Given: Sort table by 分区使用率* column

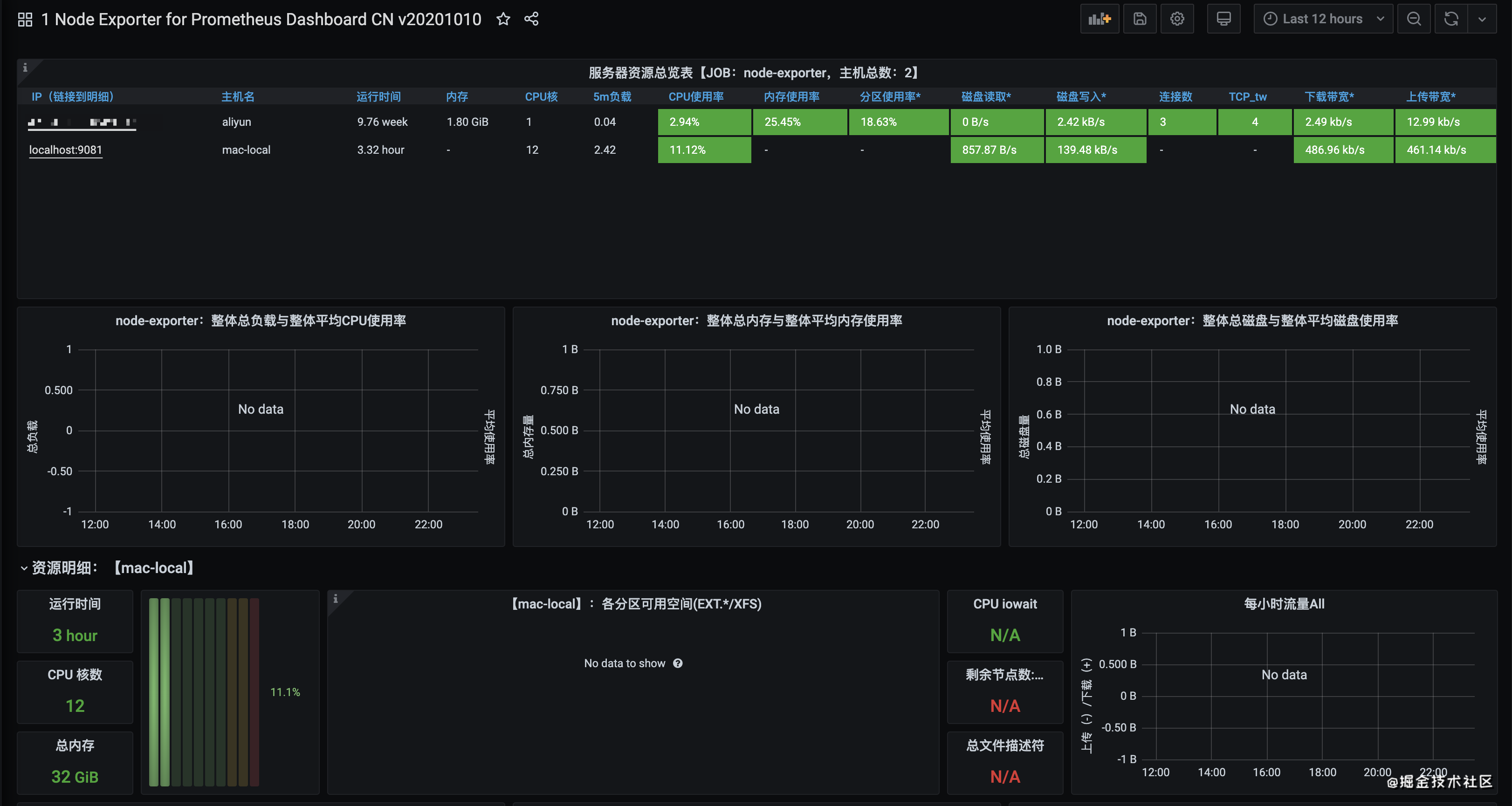Looking at the screenshot, I should 890,97.
